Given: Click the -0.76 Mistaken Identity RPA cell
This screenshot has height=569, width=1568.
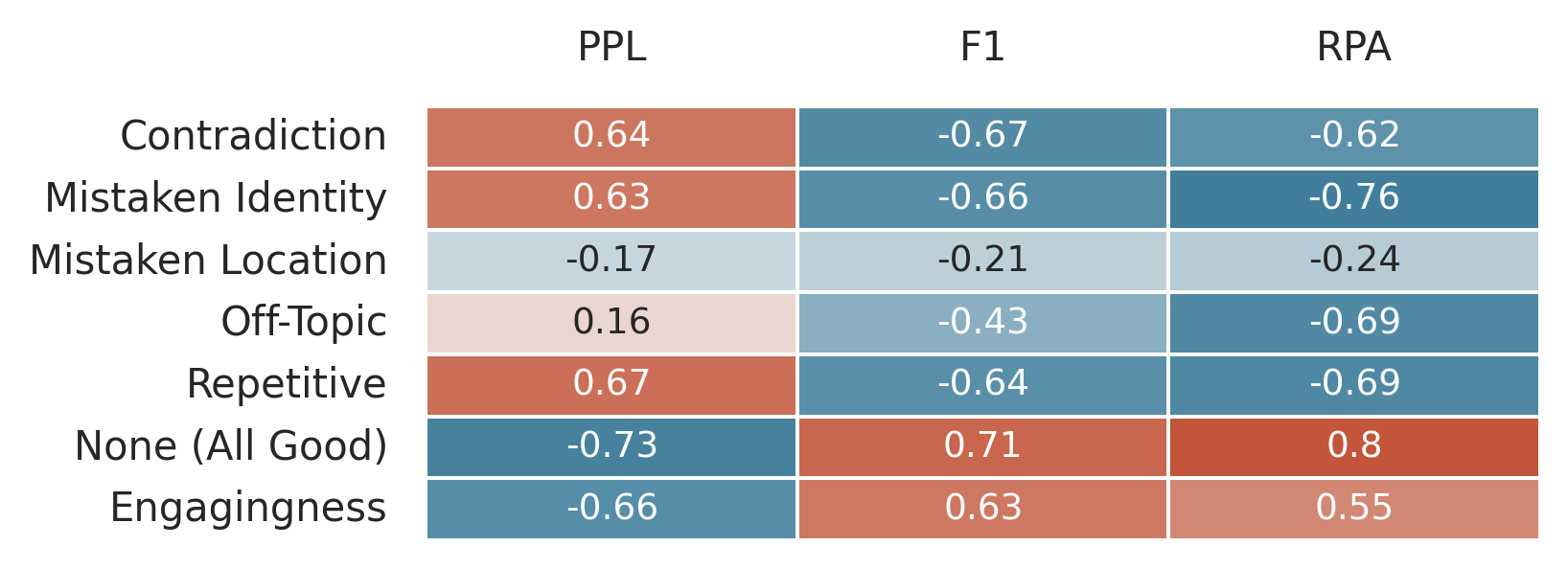Looking at the screenshot, I should (1353, 198).
